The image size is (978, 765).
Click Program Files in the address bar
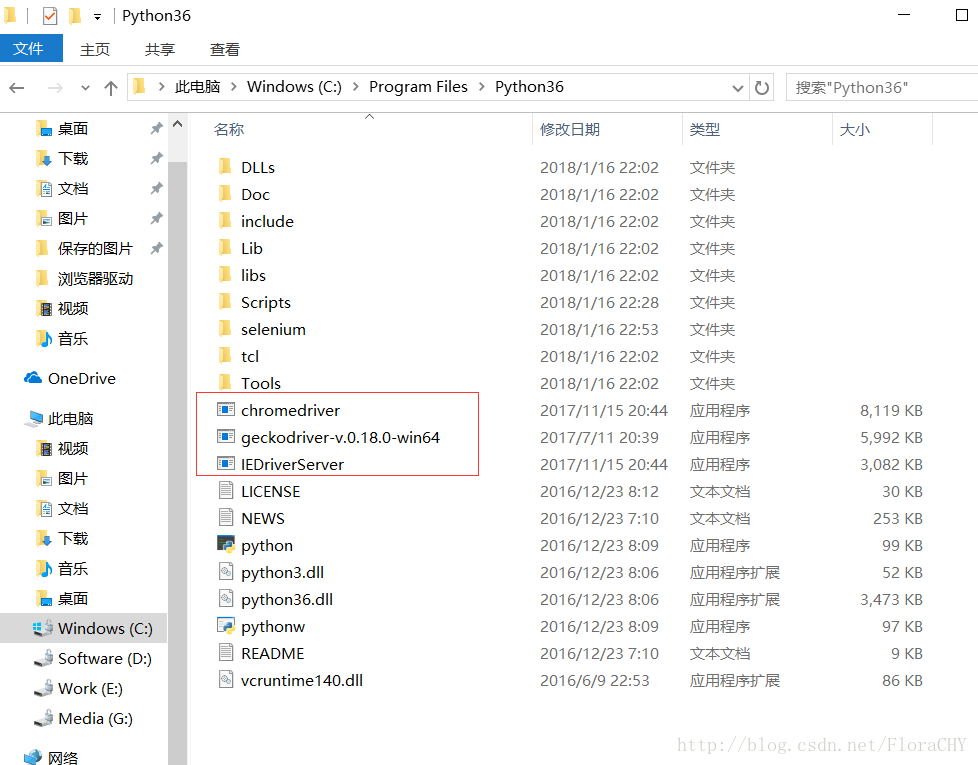(x=418, y=87)
